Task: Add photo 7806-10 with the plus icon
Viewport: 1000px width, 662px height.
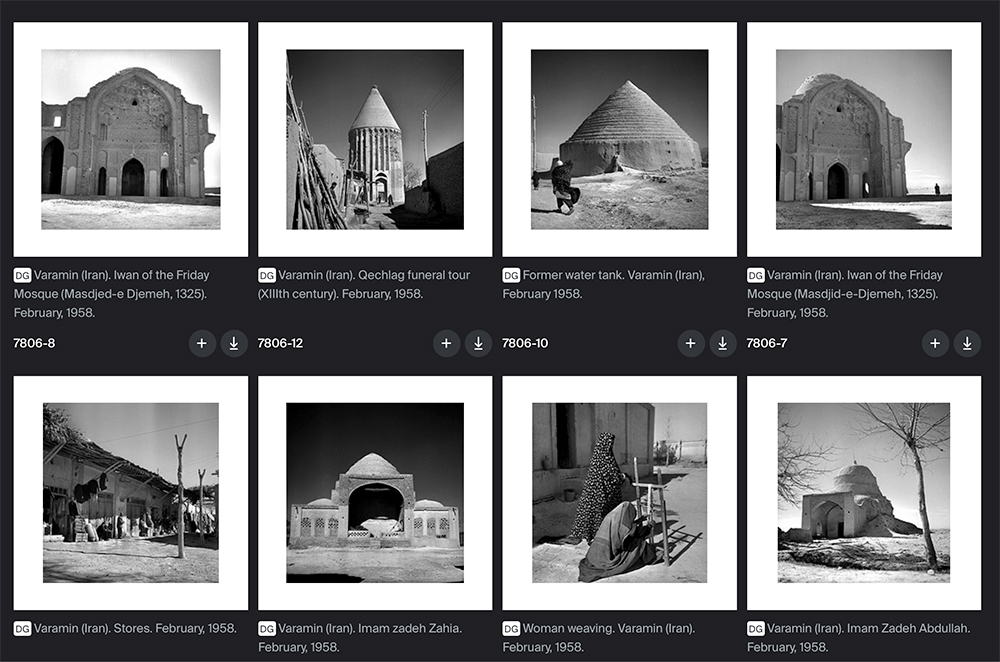Action: point(691,344)
